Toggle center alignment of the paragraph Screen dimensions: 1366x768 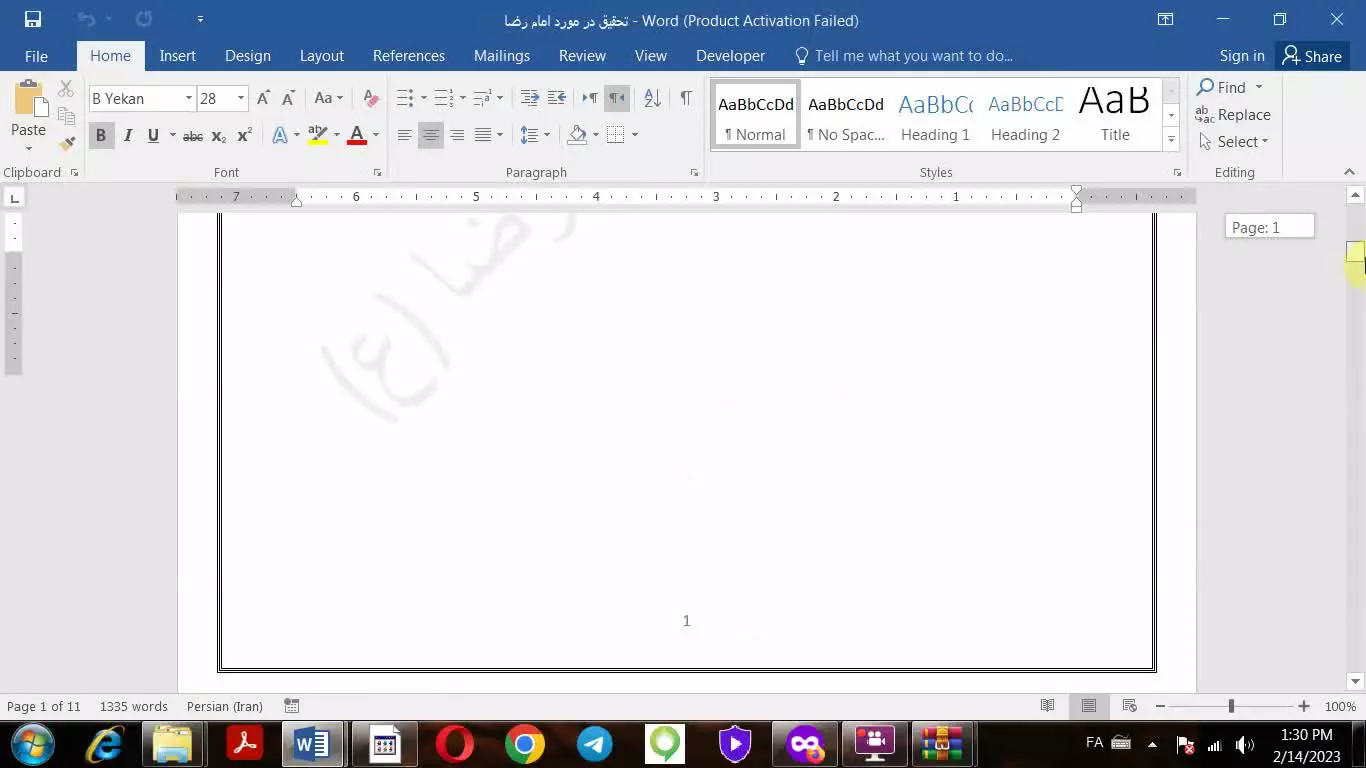(x=430, y=135)
